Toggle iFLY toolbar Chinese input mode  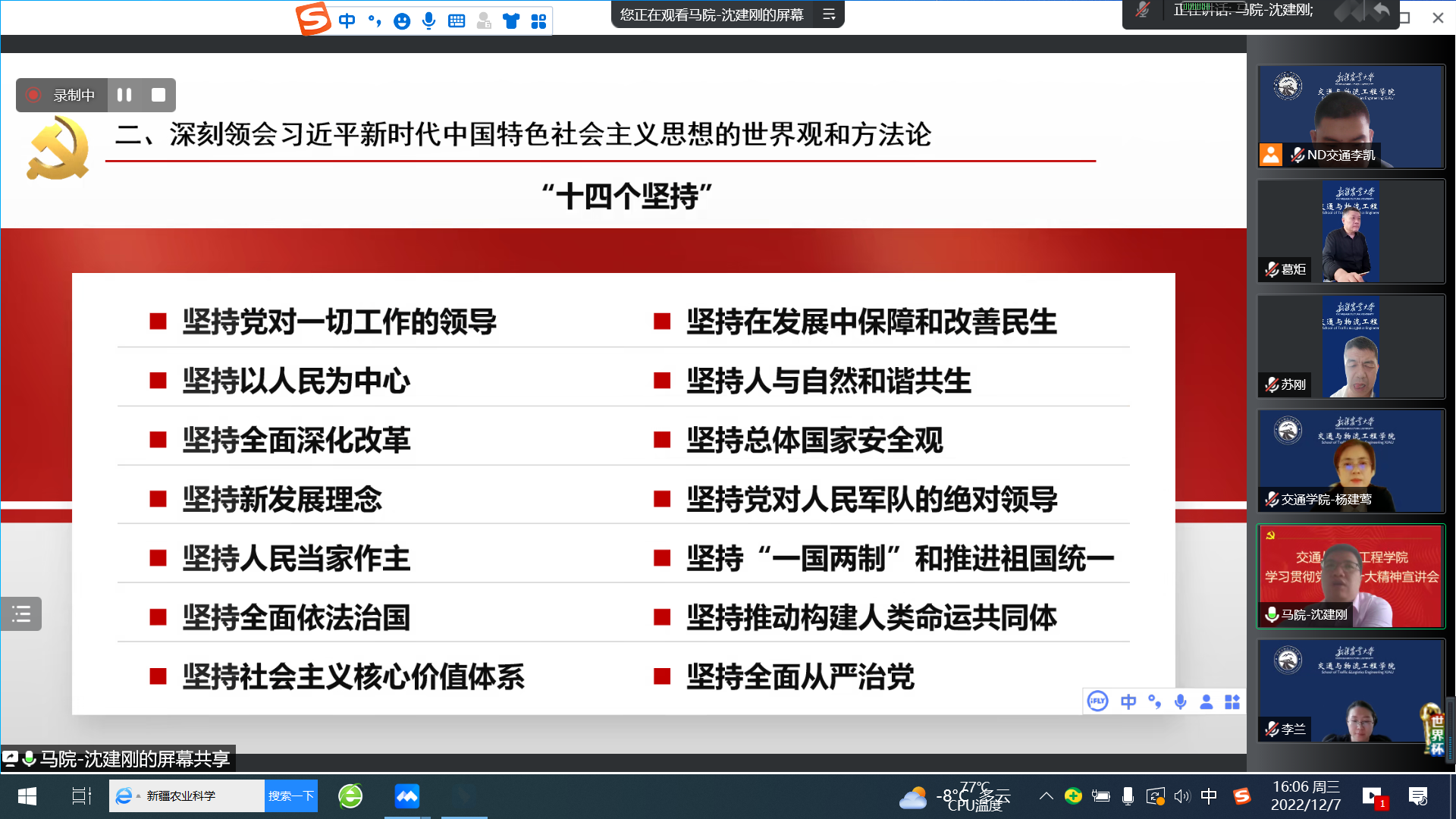[x=1128, y=701]
